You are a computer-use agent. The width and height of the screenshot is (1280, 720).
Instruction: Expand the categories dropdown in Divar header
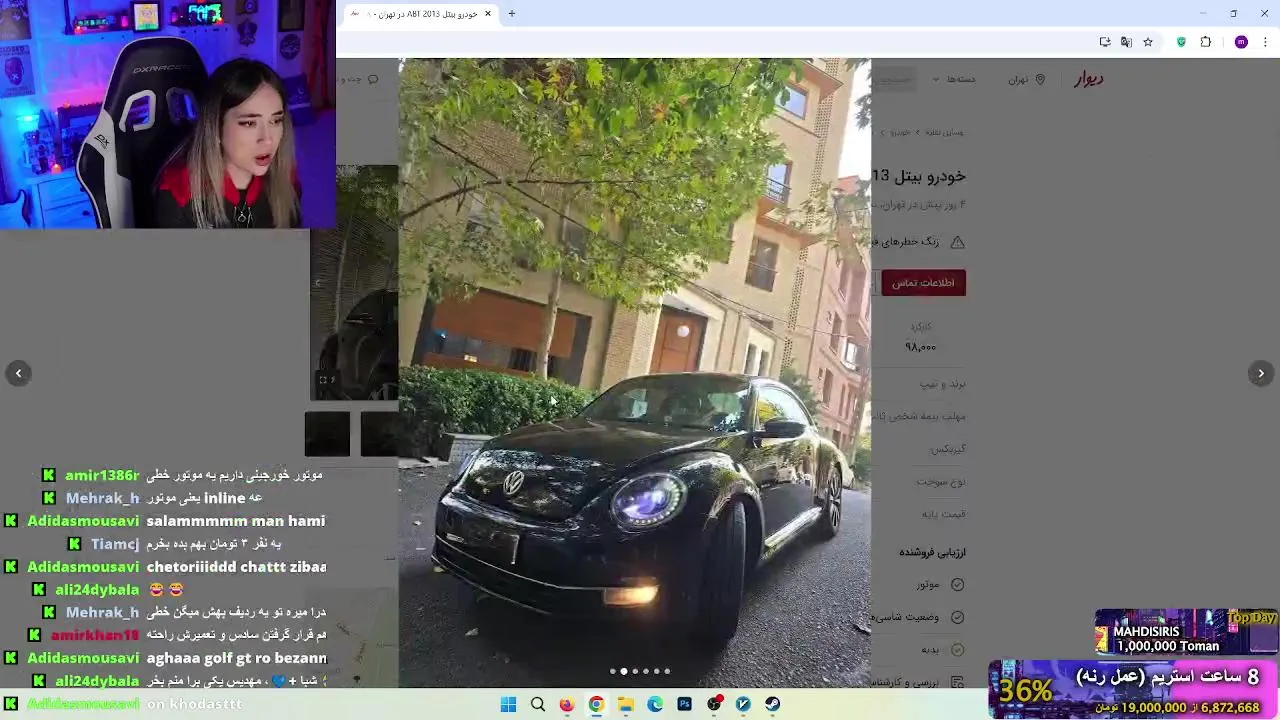(x=955, y=79)
